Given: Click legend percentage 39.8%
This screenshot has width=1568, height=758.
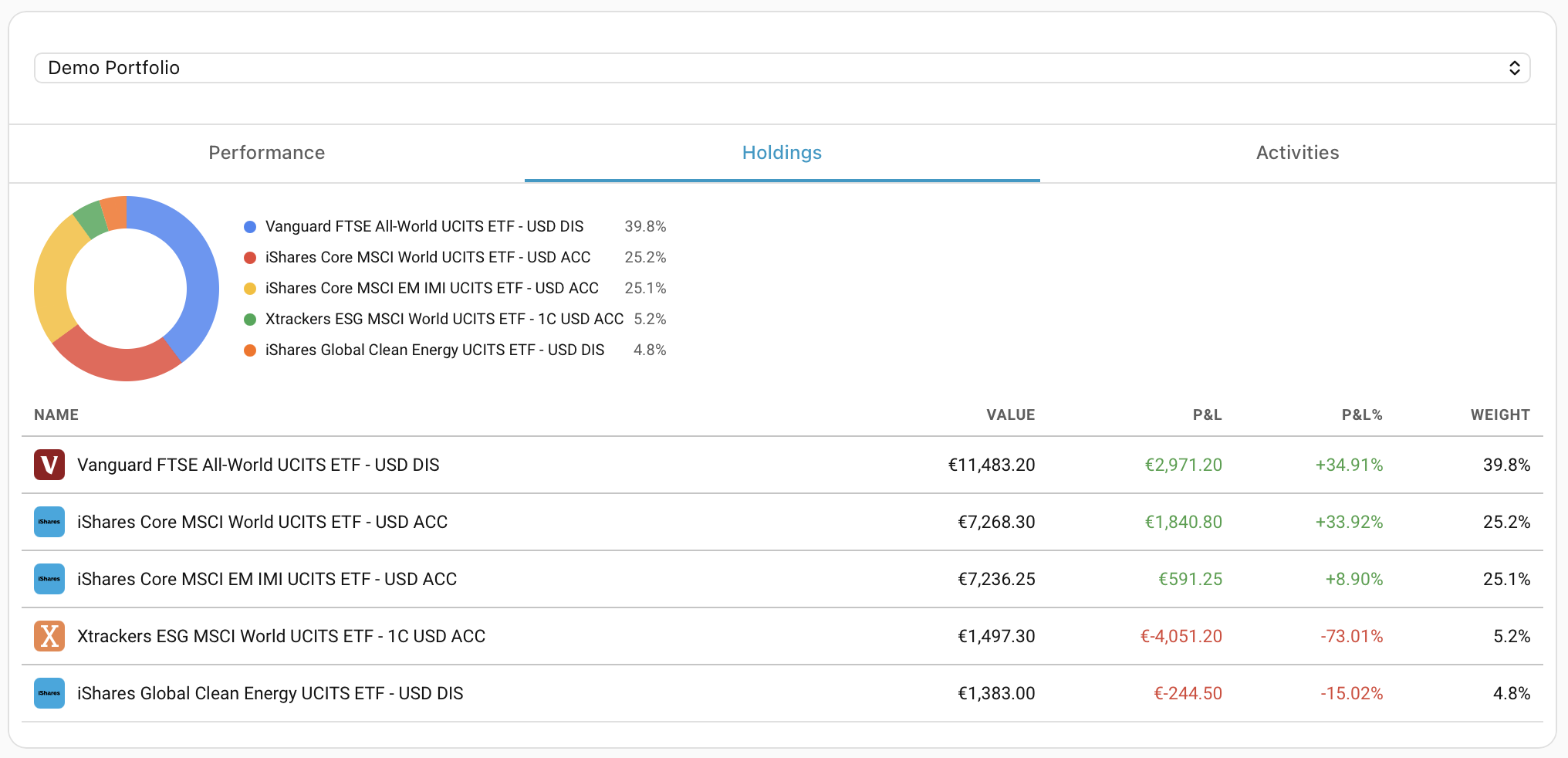Looking at the screenshot, I should pyautogui.click(x=645, y=227).
